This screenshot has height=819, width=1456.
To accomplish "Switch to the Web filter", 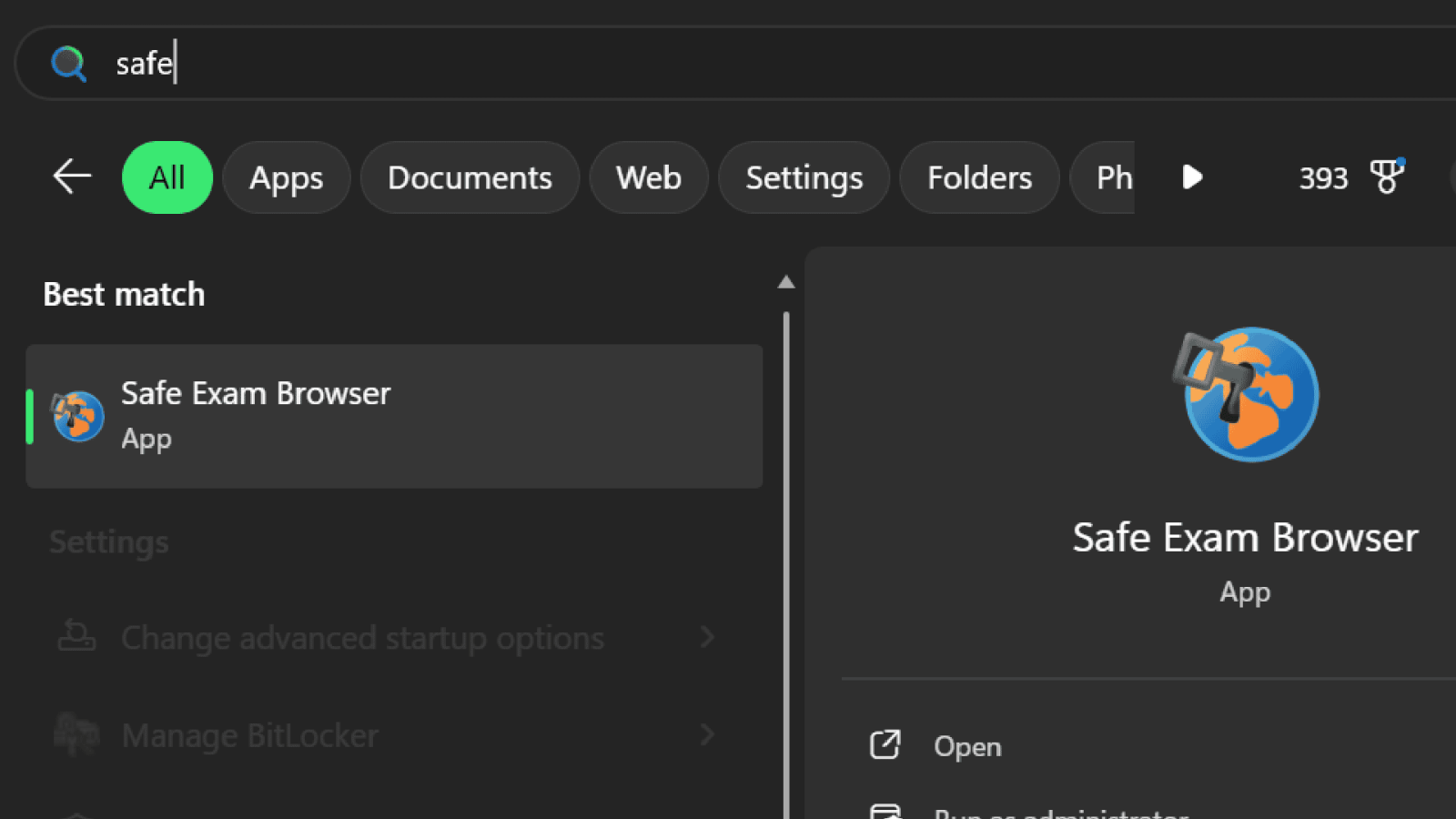I will pos(648,177).
